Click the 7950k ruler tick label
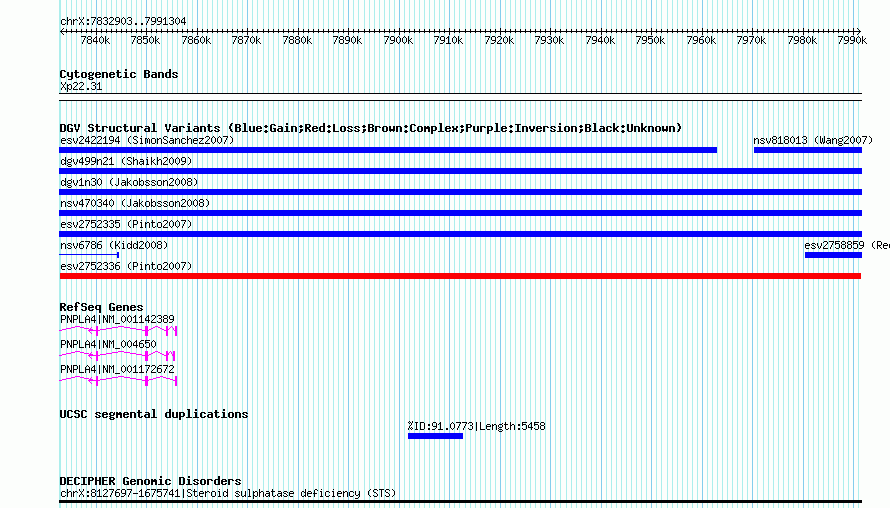The width and height of the screenshot is (890, 508). click(x=650, y=41)
